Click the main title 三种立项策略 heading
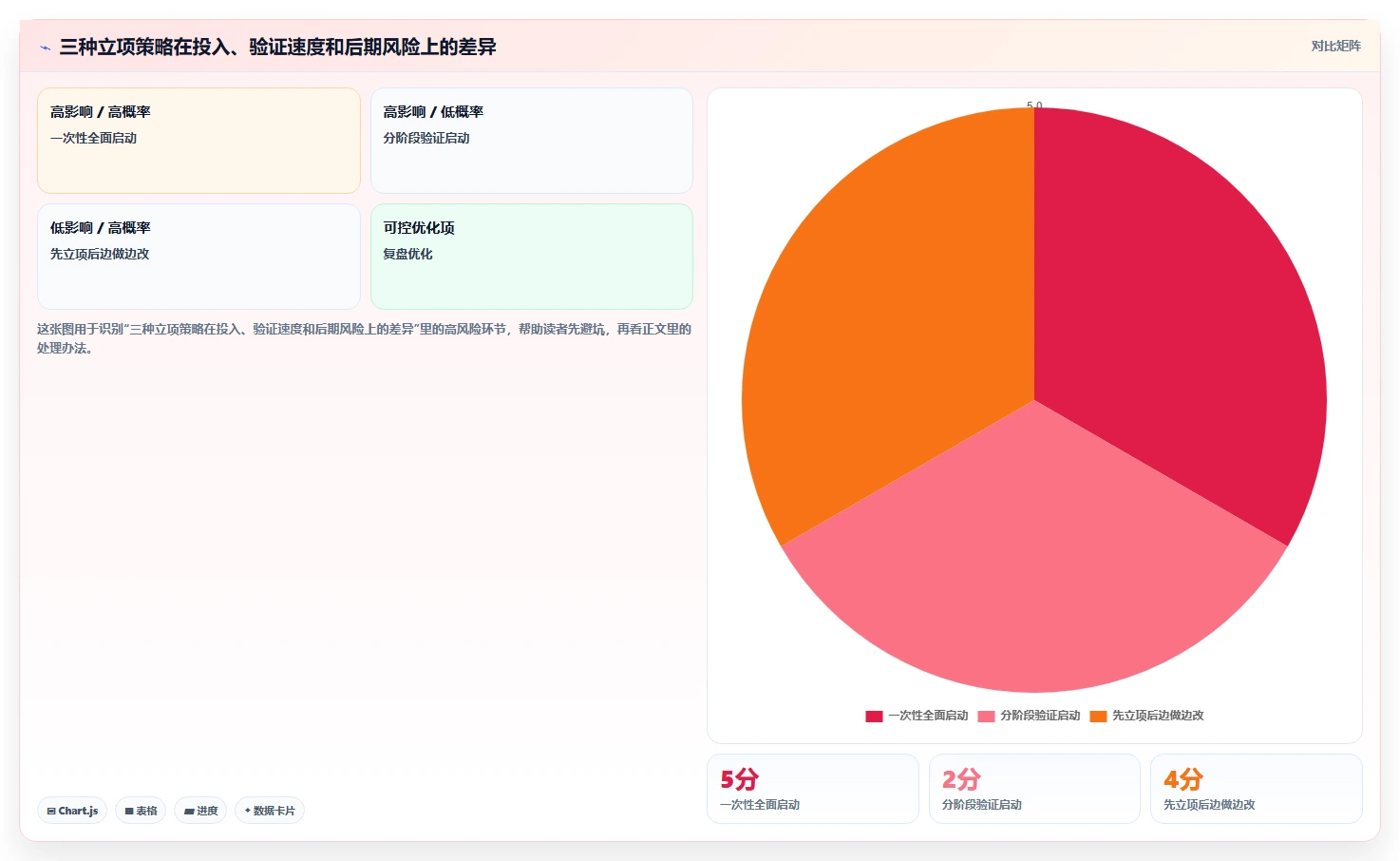This screenshot has width=1400, height=861. pos(277,47)
